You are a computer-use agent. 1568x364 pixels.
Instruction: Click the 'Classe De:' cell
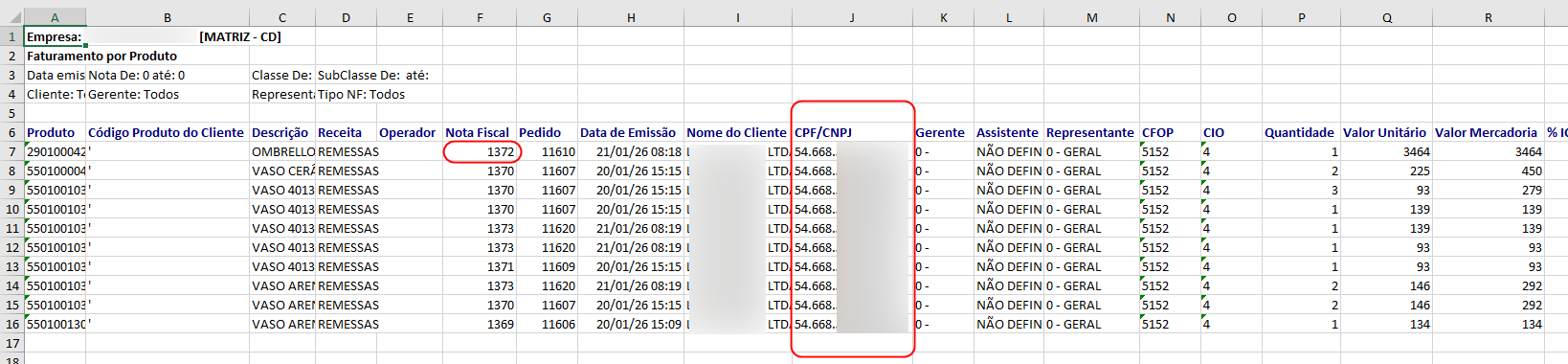pos(282,75)
